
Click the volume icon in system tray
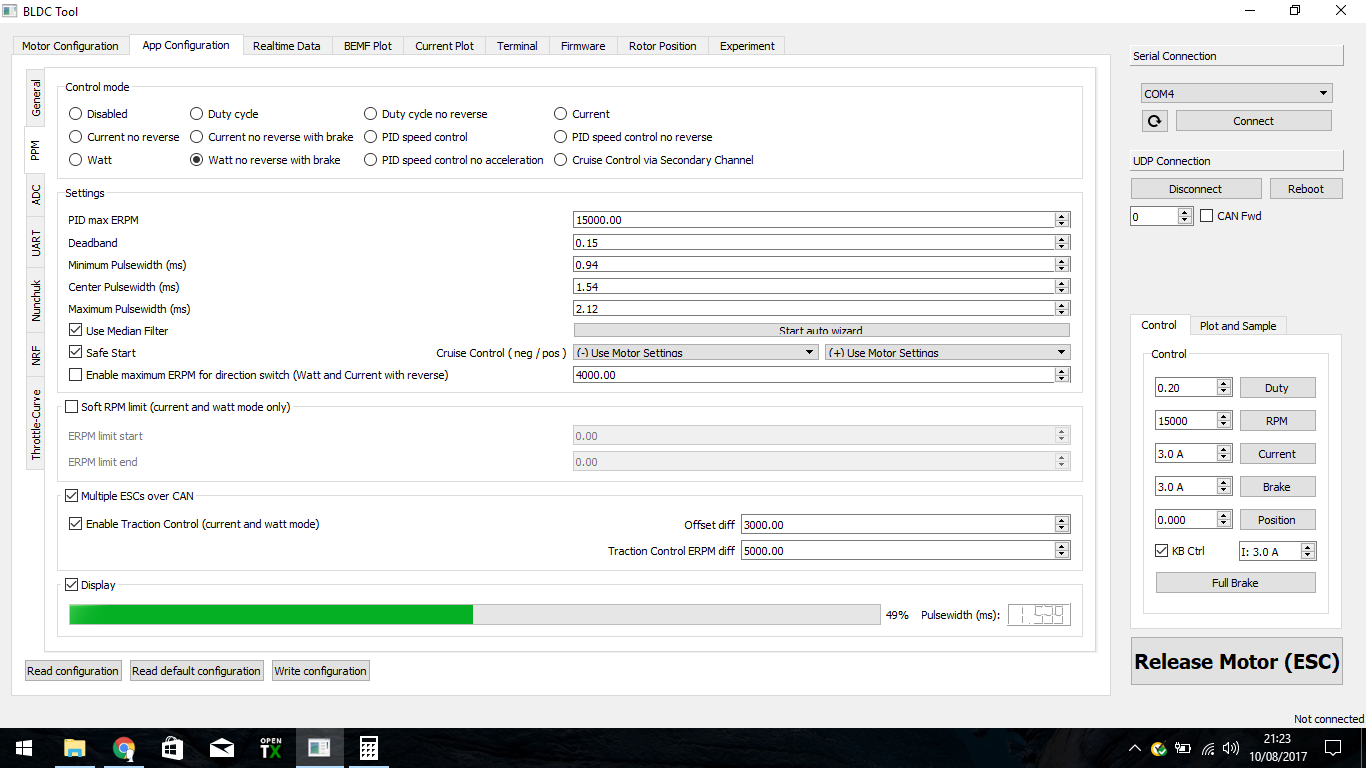[x=1230, y=748]
